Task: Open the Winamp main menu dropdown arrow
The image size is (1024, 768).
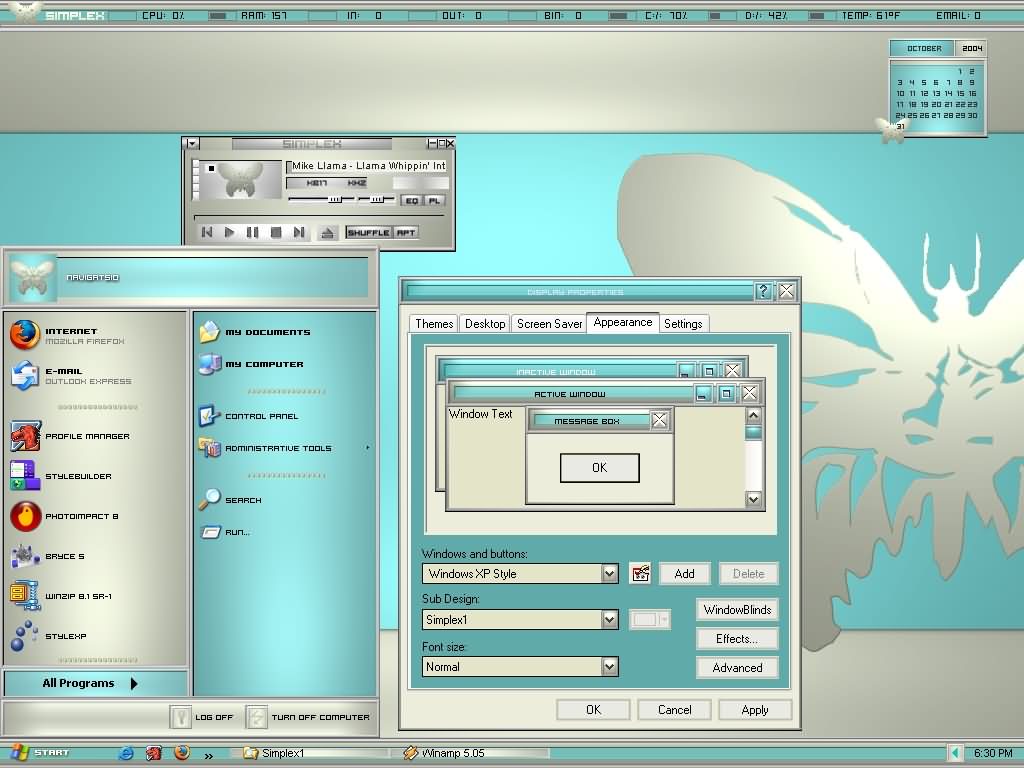Action: tap(191, 143)
